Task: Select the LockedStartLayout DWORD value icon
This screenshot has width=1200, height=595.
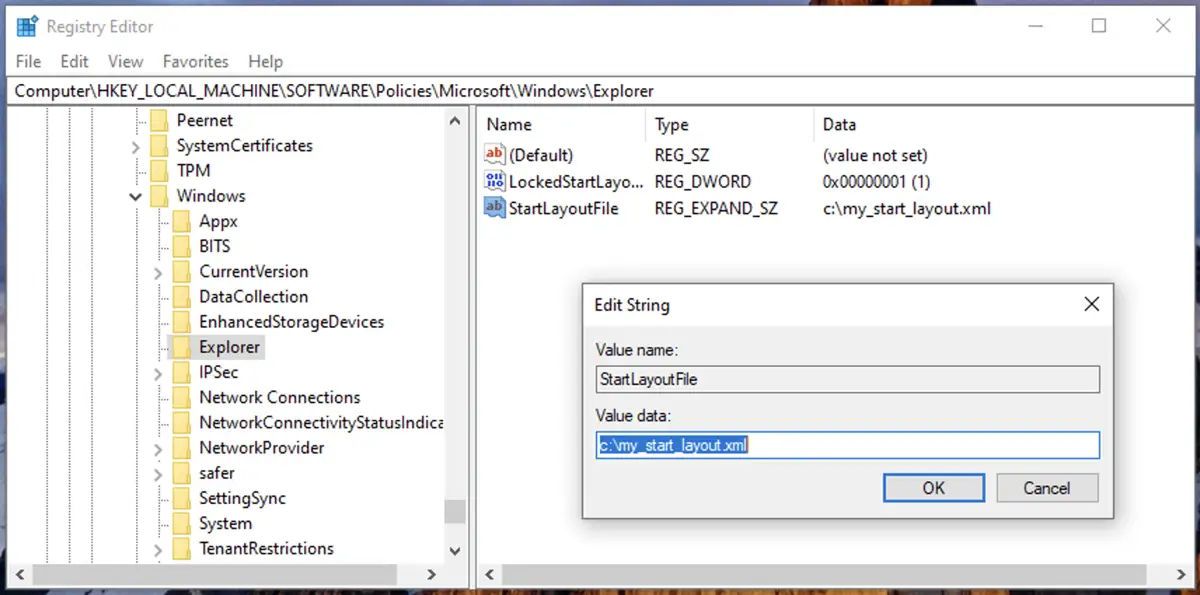Action: (x=494, y=182)
